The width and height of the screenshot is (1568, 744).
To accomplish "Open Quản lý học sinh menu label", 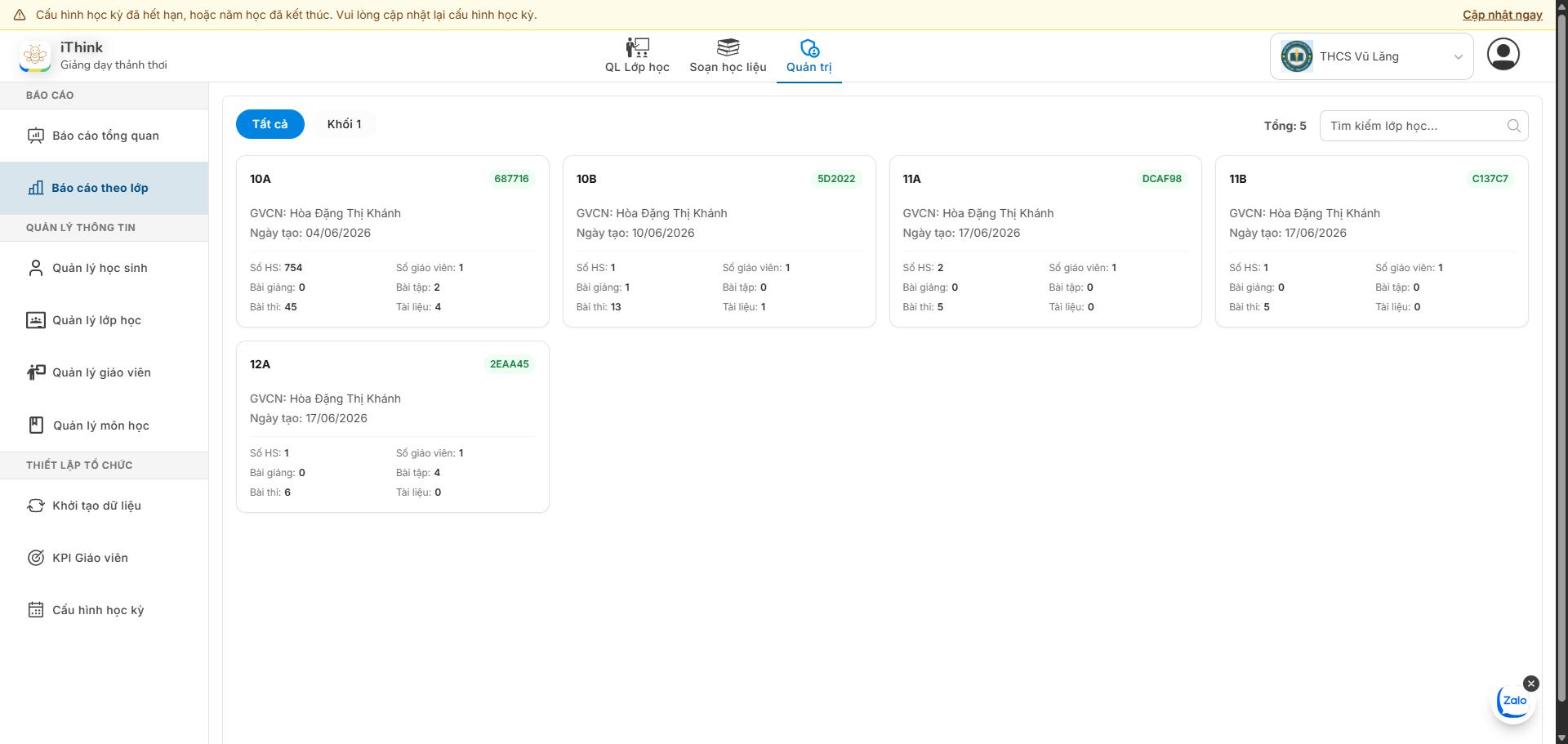I will coord(100,268).
